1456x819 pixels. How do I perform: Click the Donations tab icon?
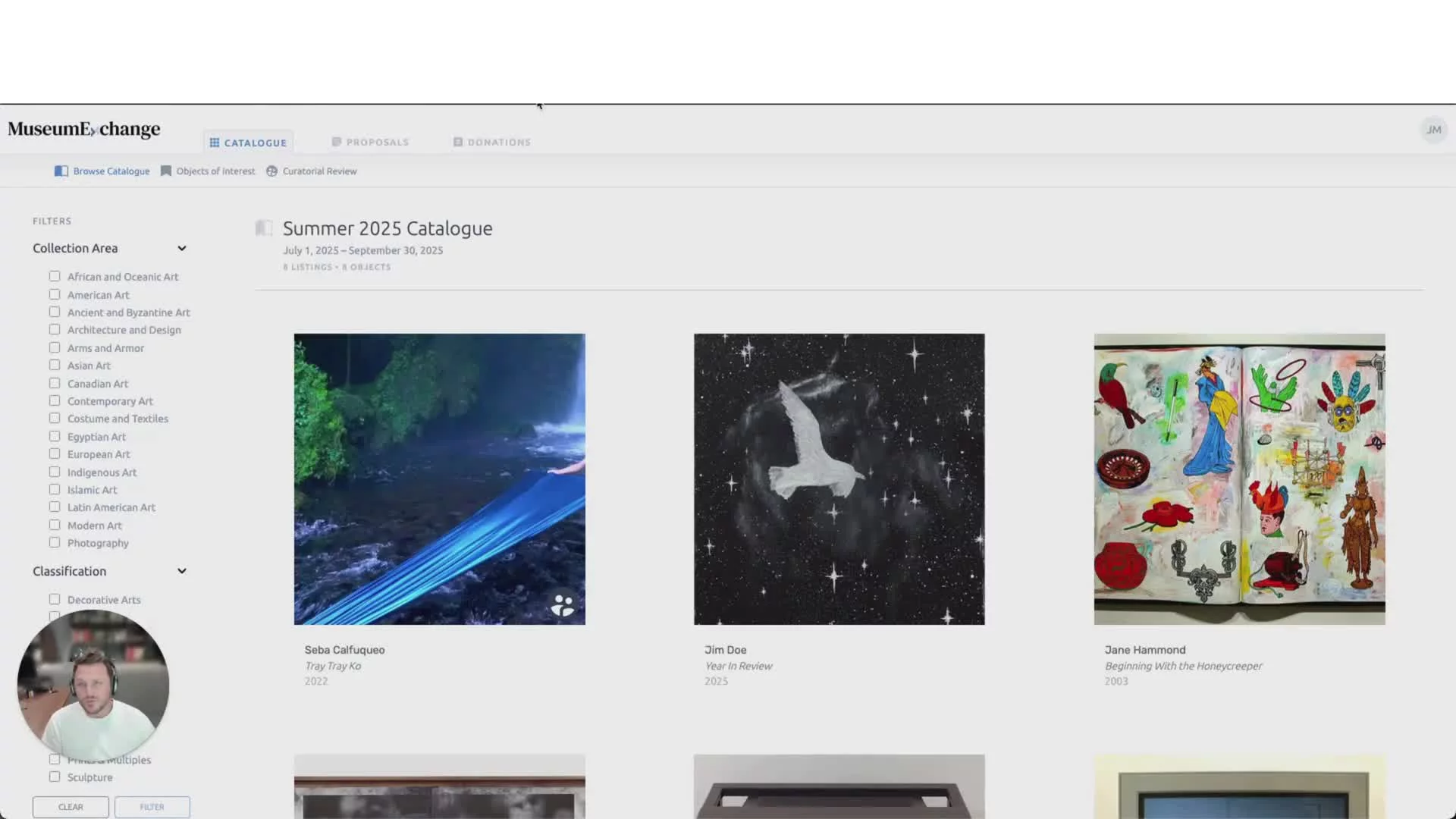[x=458, y=142]
